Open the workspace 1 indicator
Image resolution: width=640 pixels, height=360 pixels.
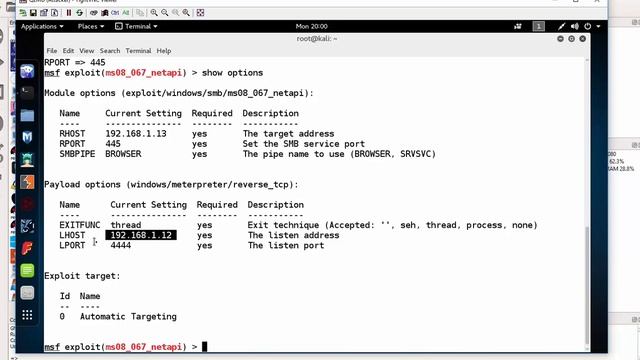point(538,26)
